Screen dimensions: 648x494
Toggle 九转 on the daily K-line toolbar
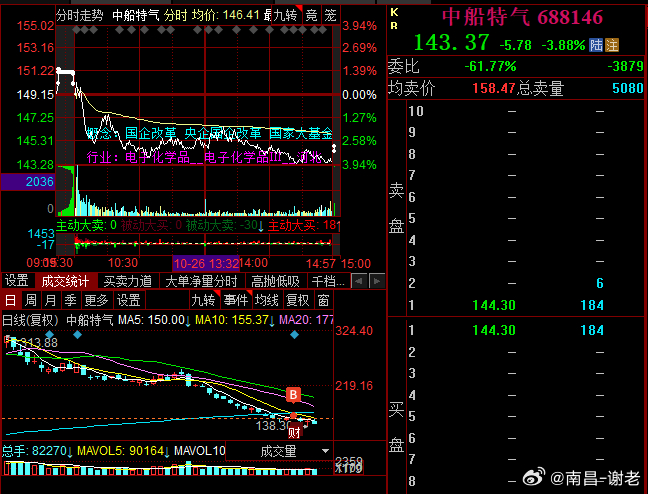[205, 300]
